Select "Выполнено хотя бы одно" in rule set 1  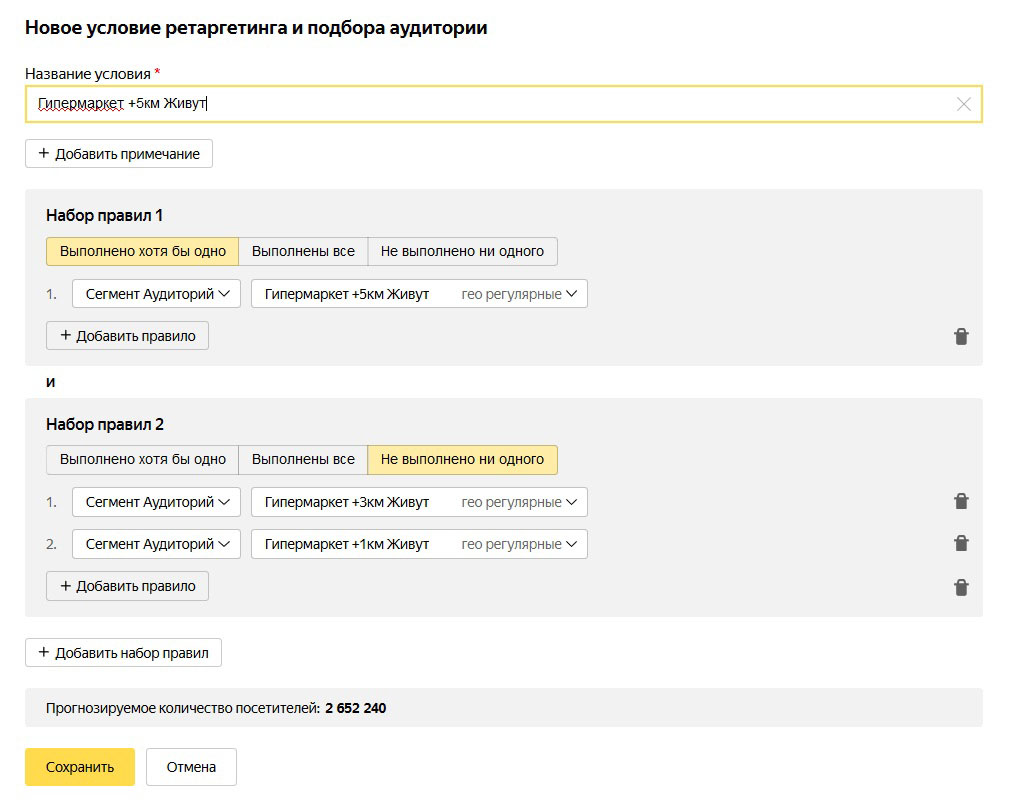143,251
